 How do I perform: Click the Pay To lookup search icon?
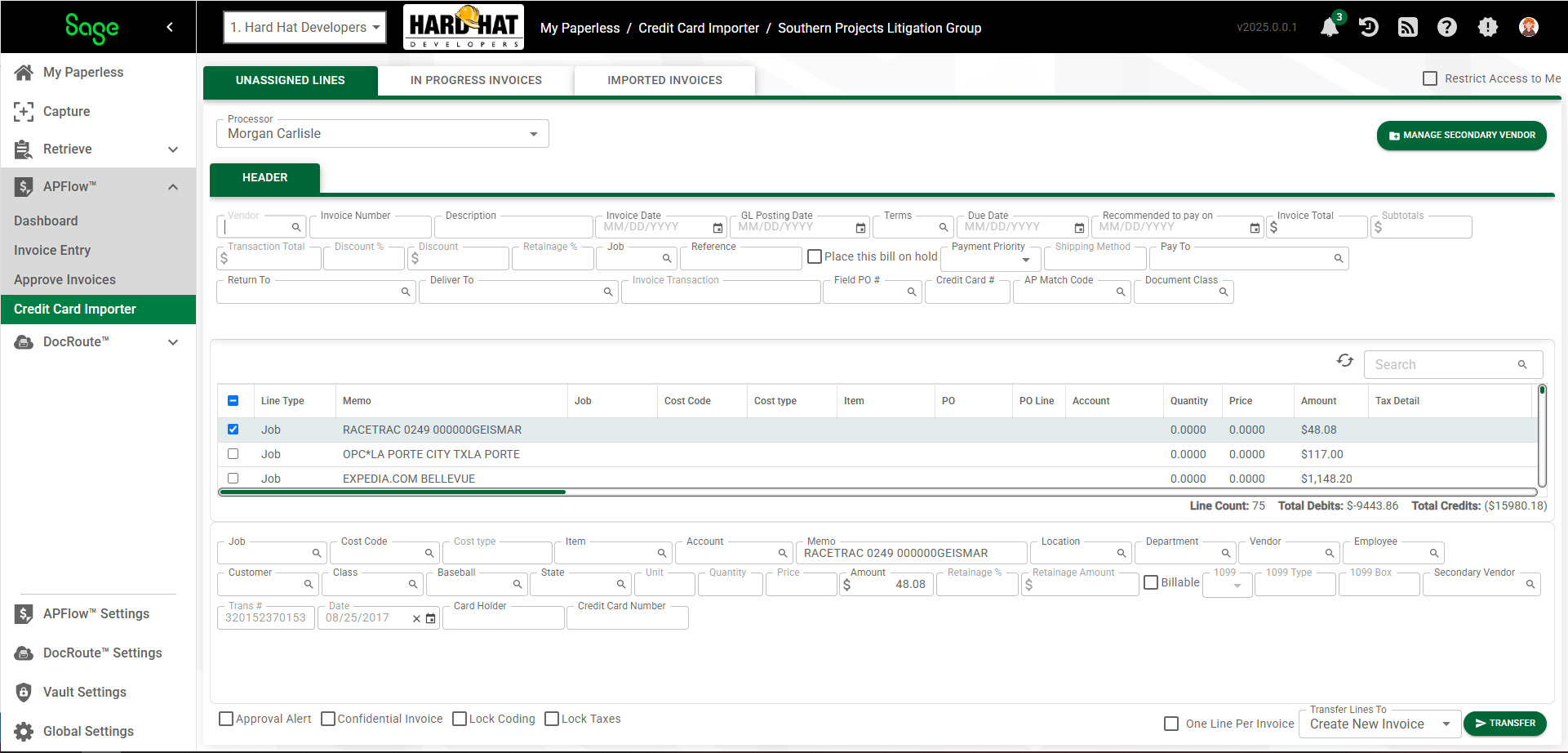(1339, 258)
